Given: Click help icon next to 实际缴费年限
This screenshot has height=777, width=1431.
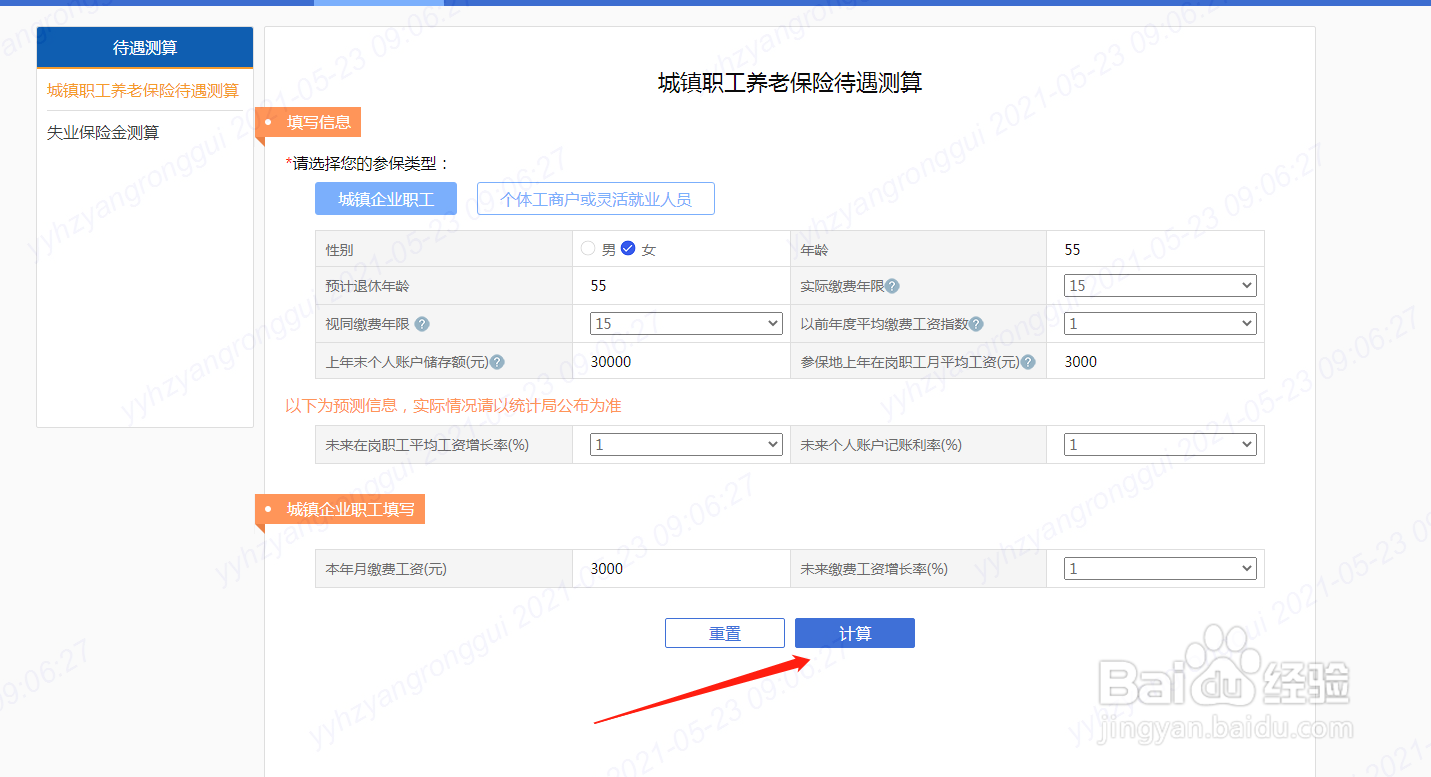Looking at the screenshot, I should pos(892,286).
